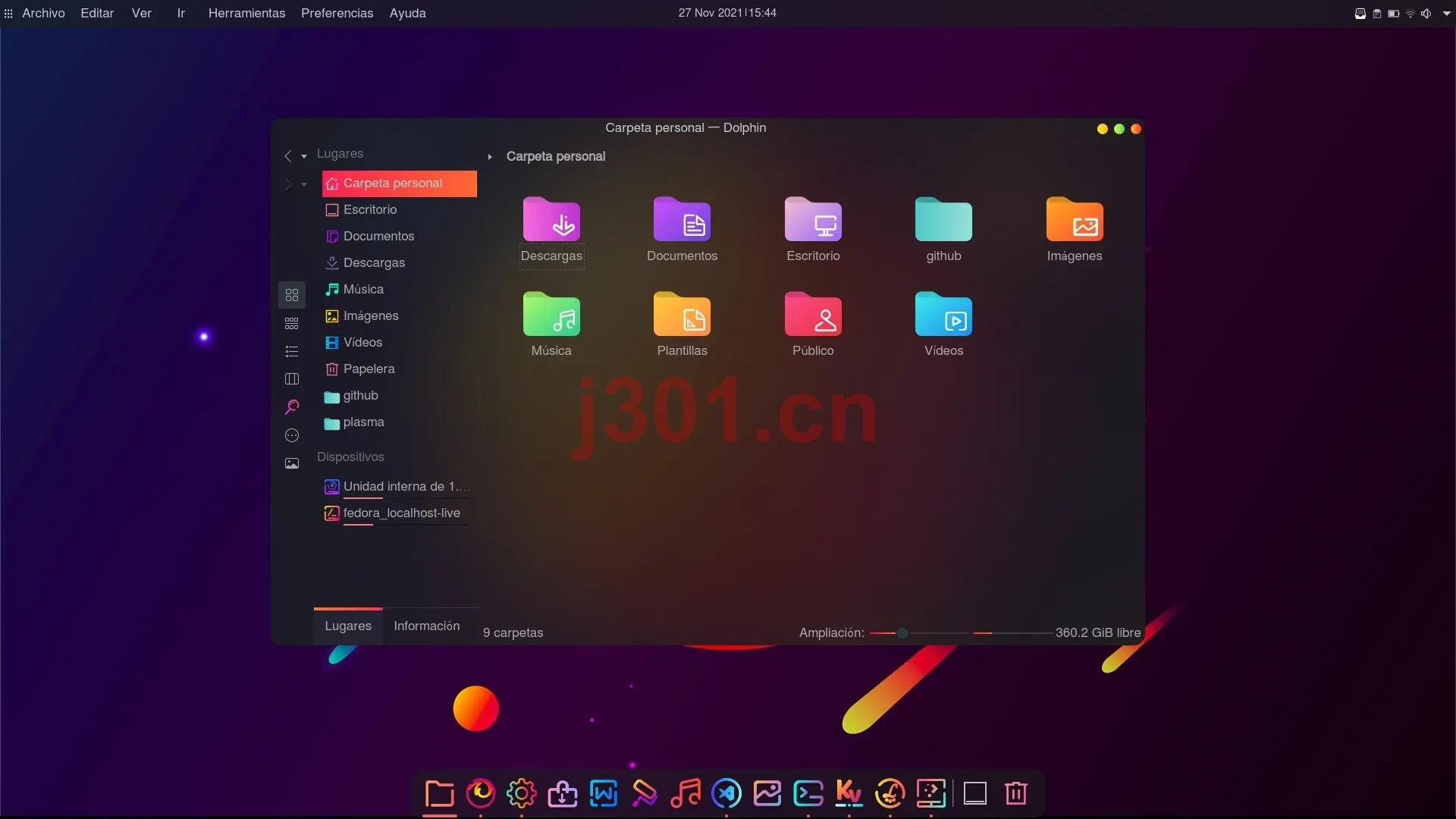Viewport: 1456px width, 819px height.
Task: Select Unidad interna device entry
Action: tap(400, 487)
